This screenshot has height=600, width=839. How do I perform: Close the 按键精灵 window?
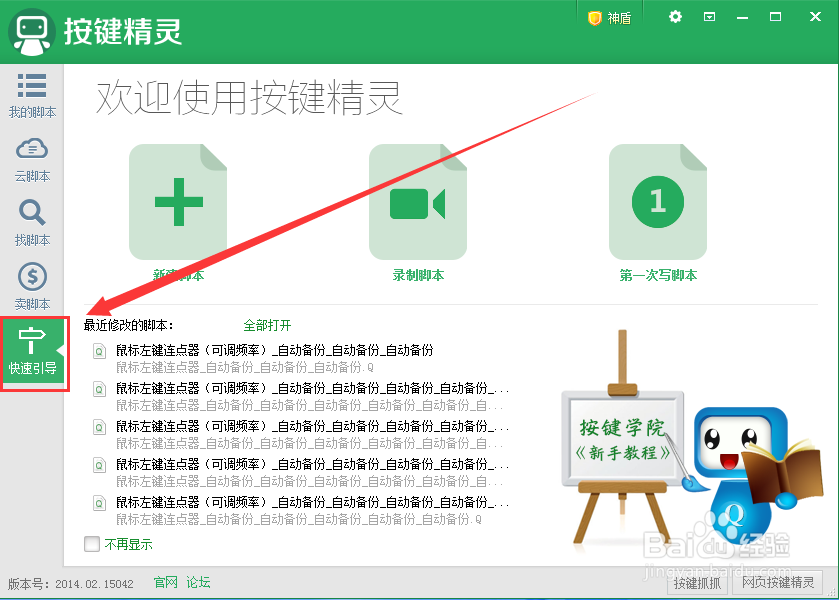(x=815, y=17)
